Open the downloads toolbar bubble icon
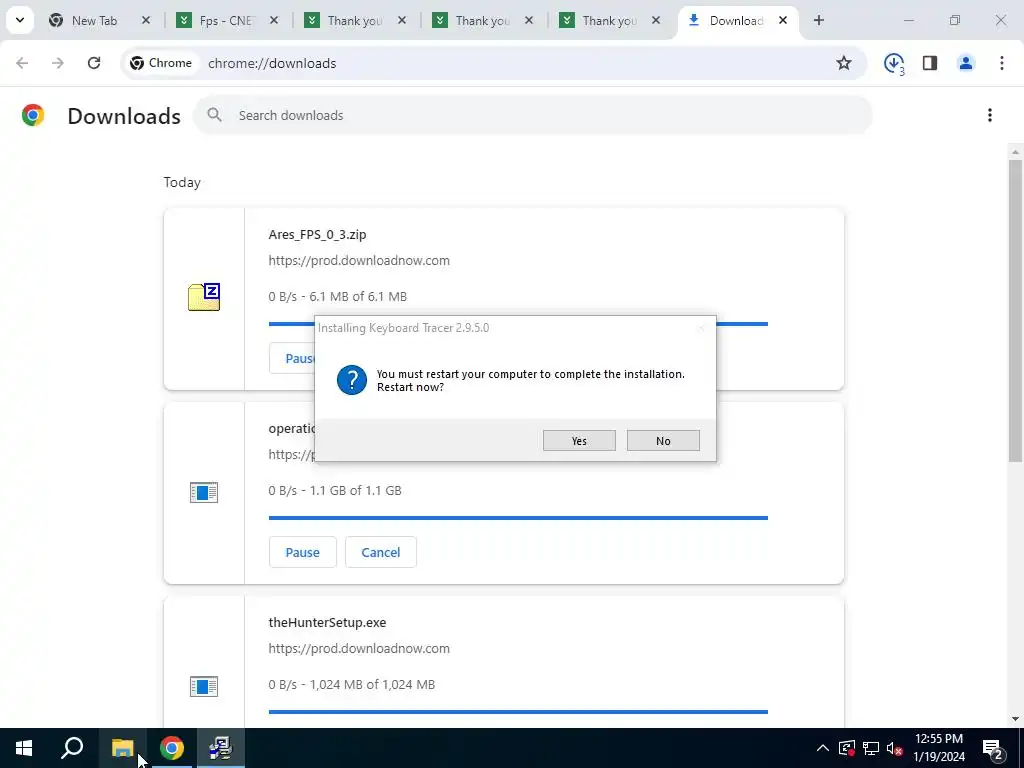Viewport: 1024px width, 768px height. pos(894,63)
